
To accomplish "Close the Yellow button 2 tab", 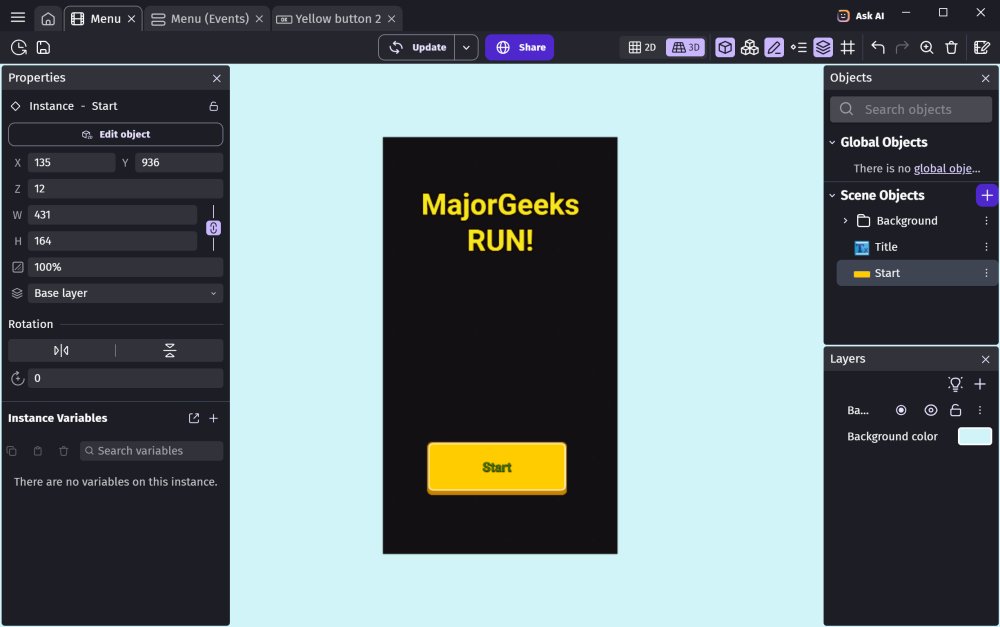I will [392, 19].
